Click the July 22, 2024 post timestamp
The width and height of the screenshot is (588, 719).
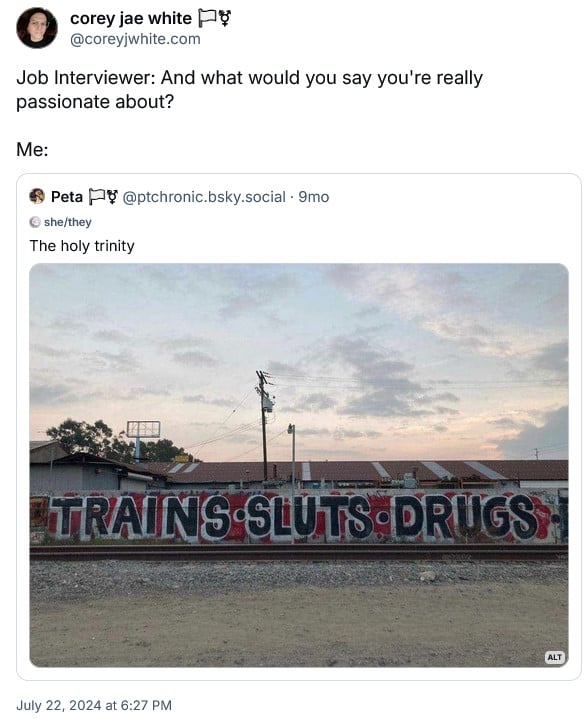(94, 705)
